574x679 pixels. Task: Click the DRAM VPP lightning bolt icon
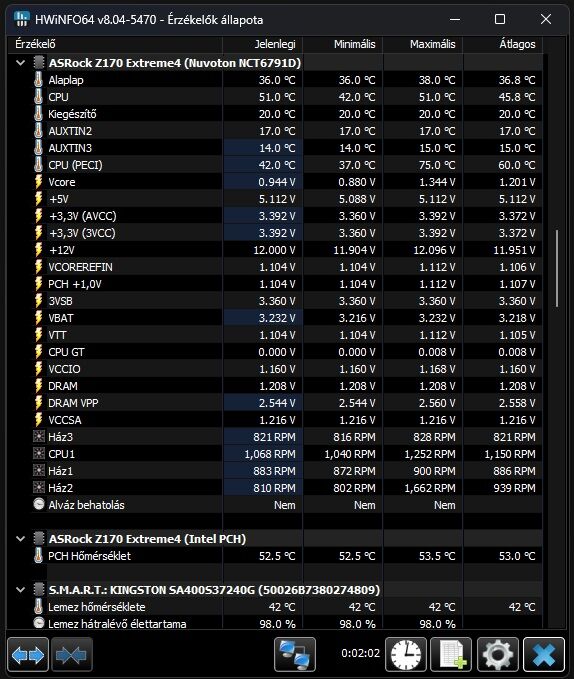[39, 403]
